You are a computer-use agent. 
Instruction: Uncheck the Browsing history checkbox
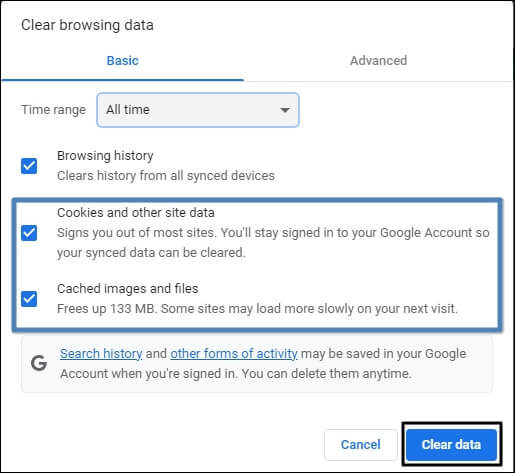tap(29, 166)
